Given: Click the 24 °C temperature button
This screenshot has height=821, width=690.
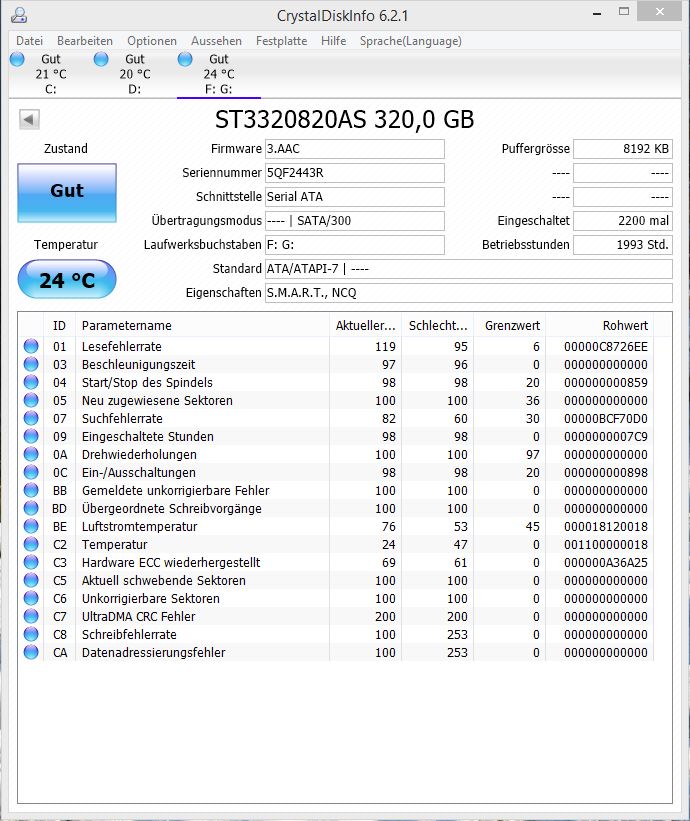Looking at the screenshot, I should (67, 280).
